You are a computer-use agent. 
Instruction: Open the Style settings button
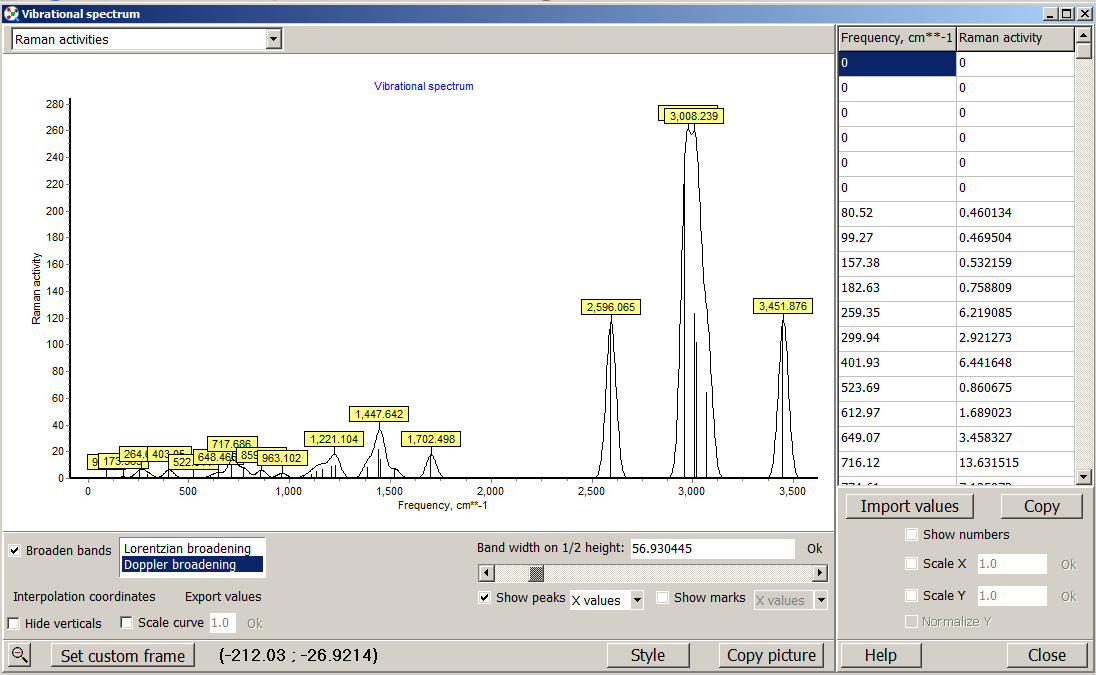tap(648, 655)
